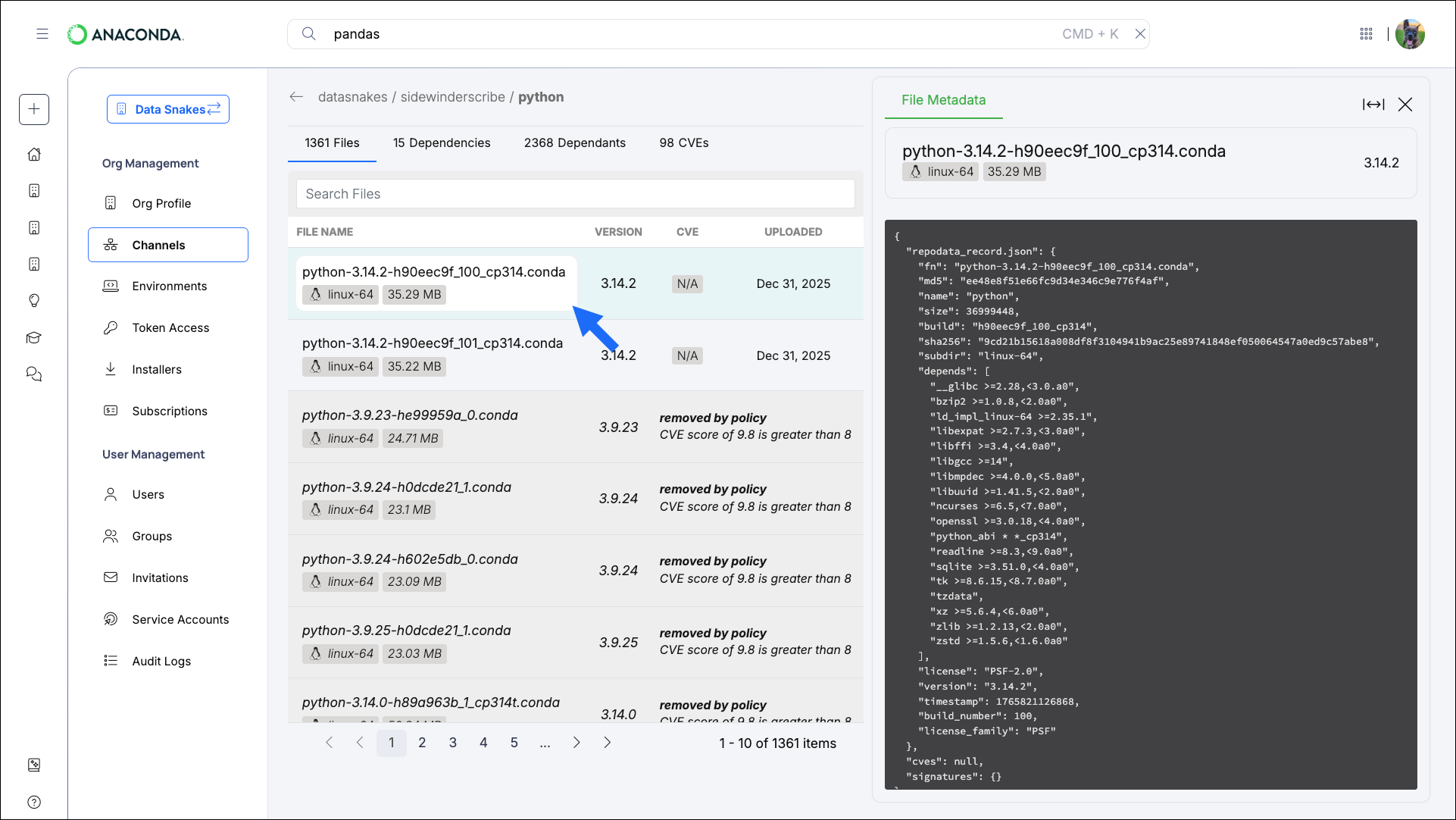Click the plus icon to create new item
The height and width of the screenshot is (820, 1456).
(34, 109)
